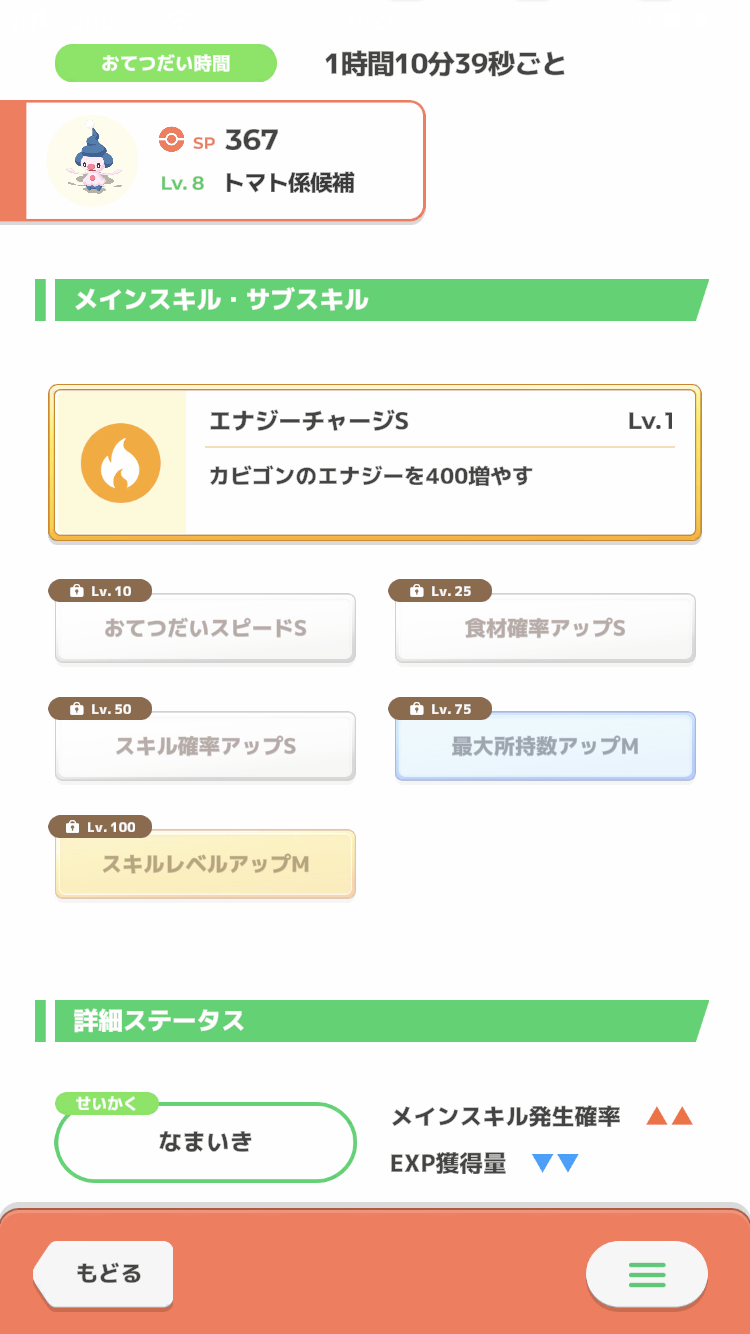This screenshot has width=750, height=1334.
Task: Tap the orange flame skill icon
Action: click(x=120, y=463)
